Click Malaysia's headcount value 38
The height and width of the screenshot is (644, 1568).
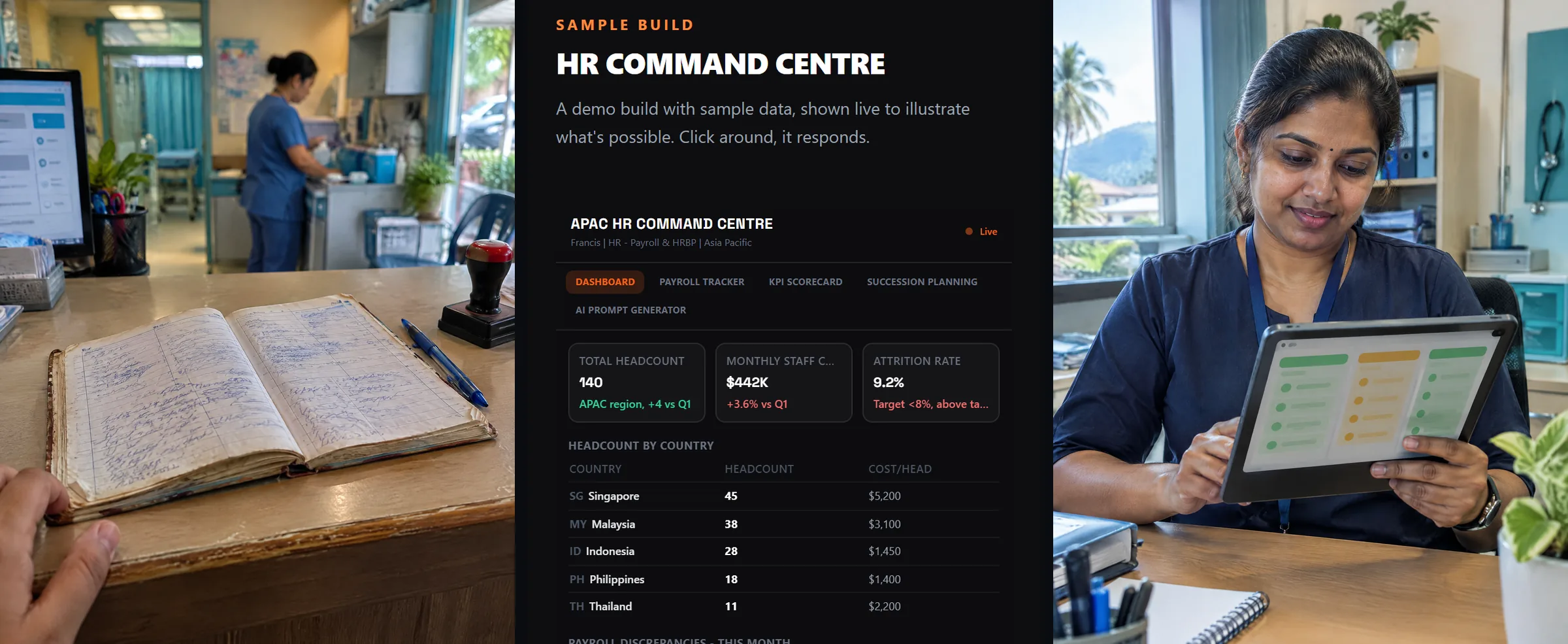731,524
